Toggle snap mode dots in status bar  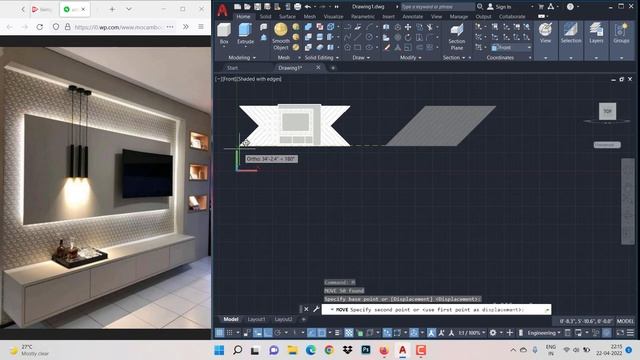[229, 333]
